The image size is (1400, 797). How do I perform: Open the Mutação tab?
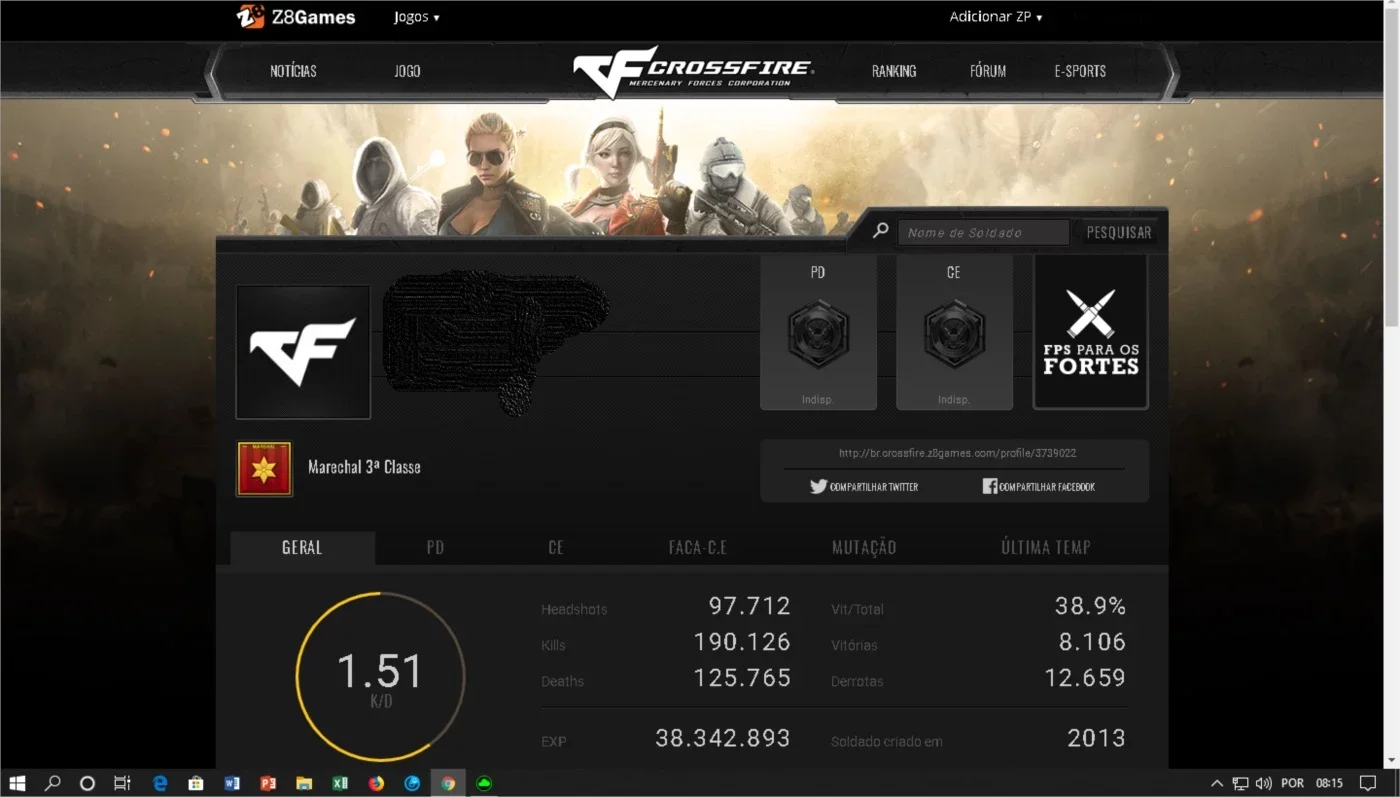(x=864, y=548)
